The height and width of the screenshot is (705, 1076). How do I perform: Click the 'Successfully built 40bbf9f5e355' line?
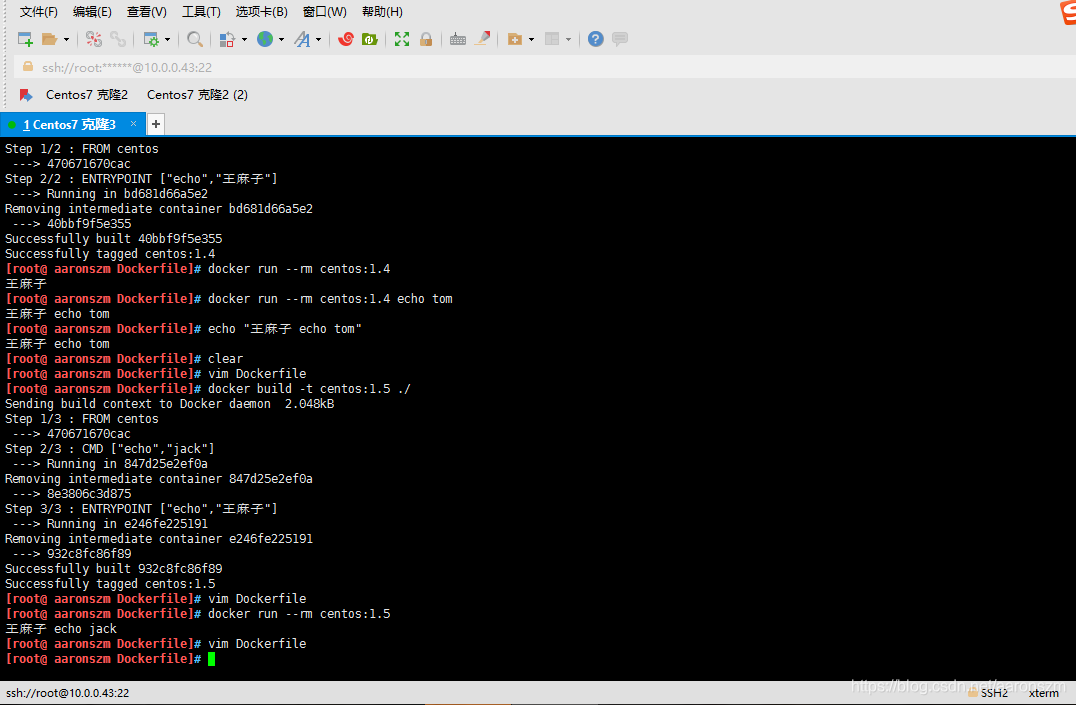click(x=113, y=238)
